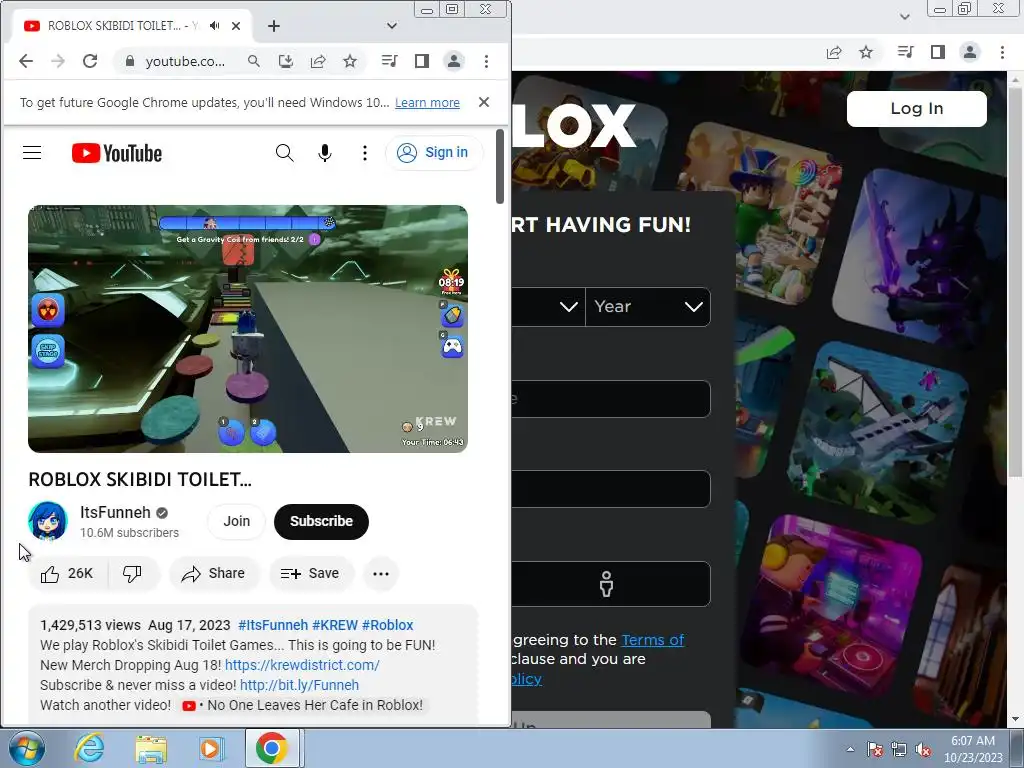Sign in to YouTube
Screen dimensions: 1024x768
coord(434,153)
